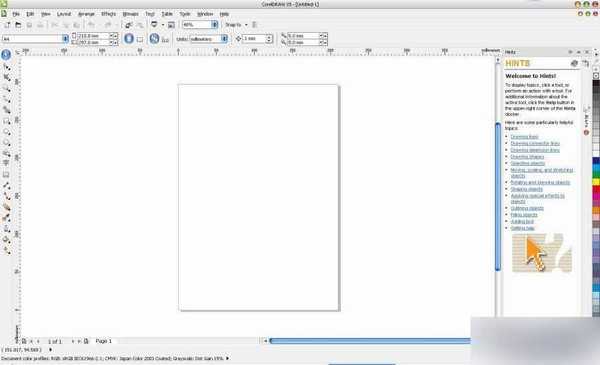The height and width of the screenshot is (365, 600).
Task: Select the Page 1 tab
Action: pos(103,341)
